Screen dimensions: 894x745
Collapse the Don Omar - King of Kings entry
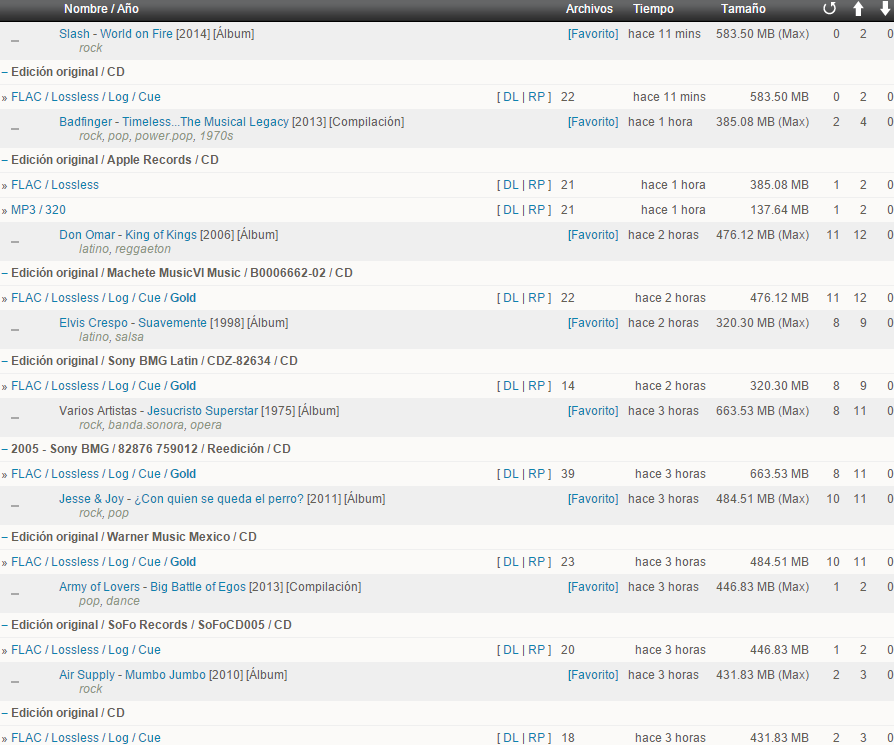14,241
